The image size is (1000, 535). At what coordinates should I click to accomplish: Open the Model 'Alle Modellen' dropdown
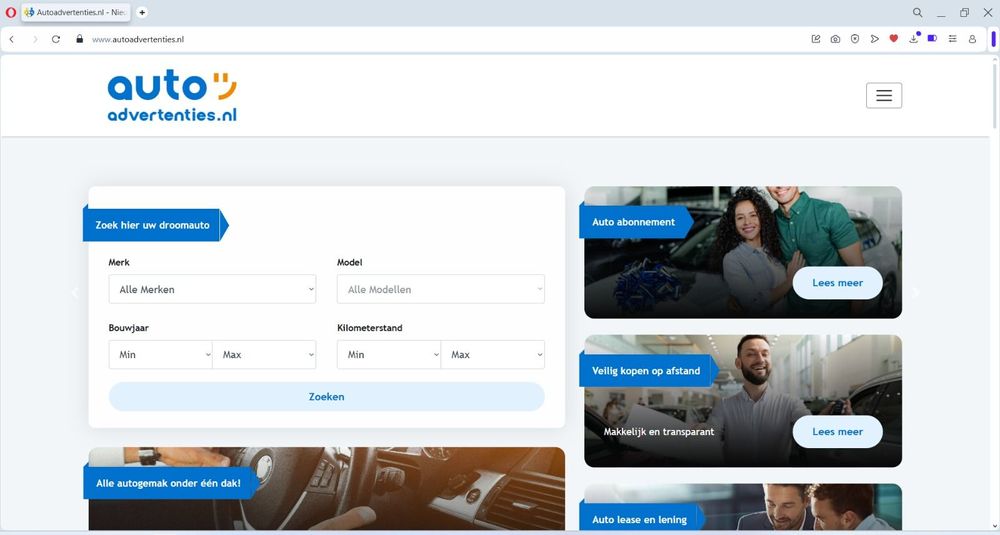pyautogui.click(x=441, y=289)
